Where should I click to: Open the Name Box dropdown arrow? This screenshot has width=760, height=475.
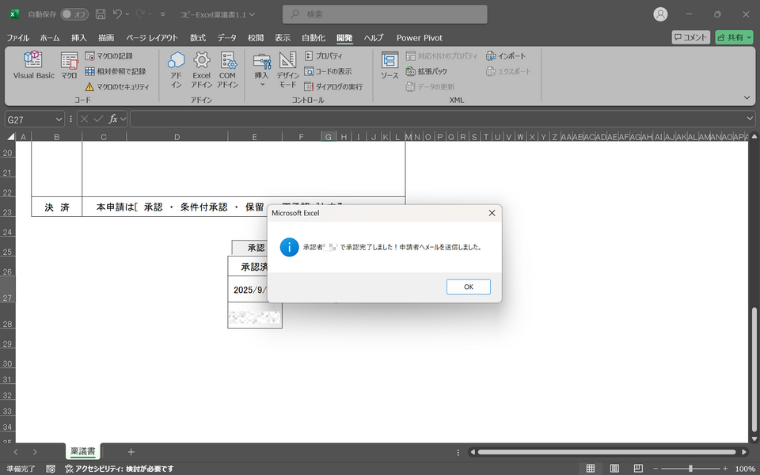(59, 119)
